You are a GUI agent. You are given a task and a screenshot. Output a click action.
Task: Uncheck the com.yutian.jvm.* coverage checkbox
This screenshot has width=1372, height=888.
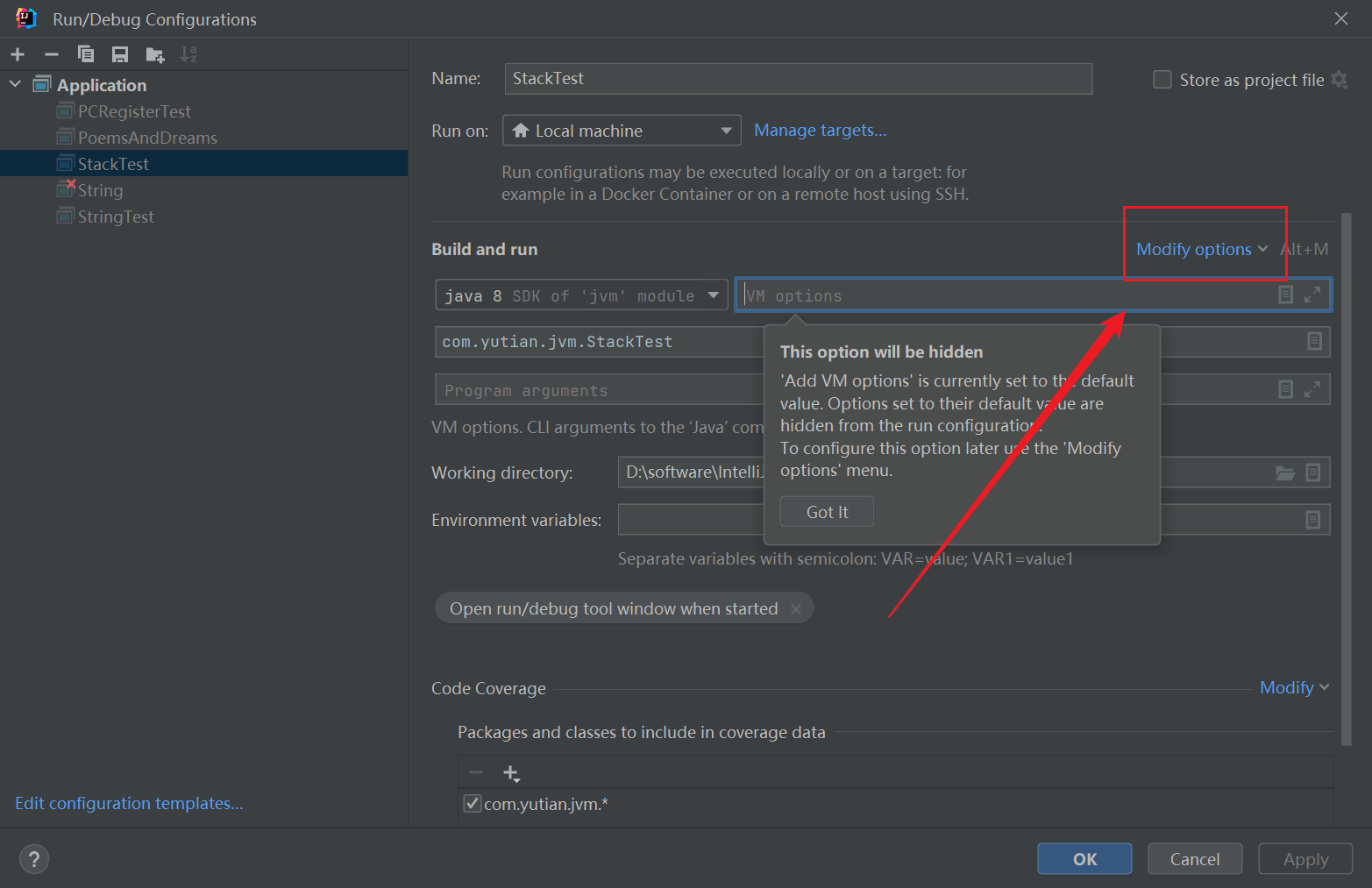472,804
